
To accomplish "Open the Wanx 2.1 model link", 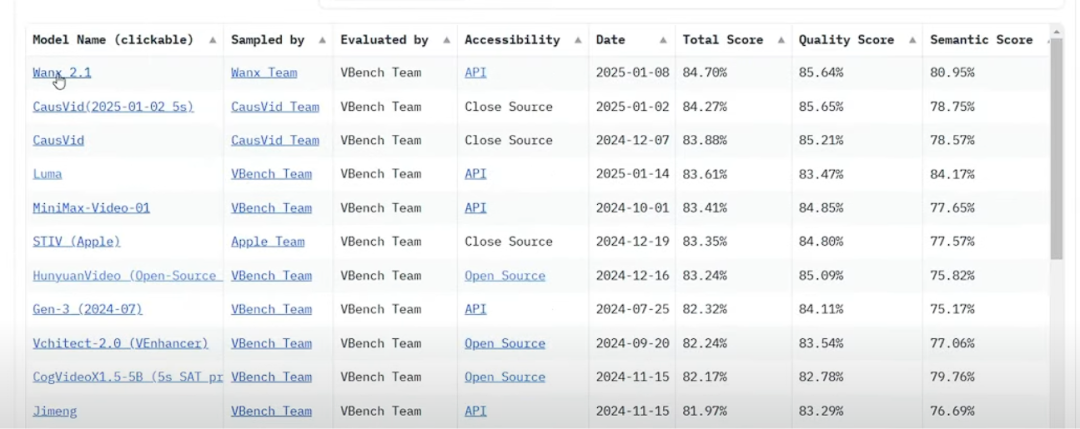I will point(61,73).
